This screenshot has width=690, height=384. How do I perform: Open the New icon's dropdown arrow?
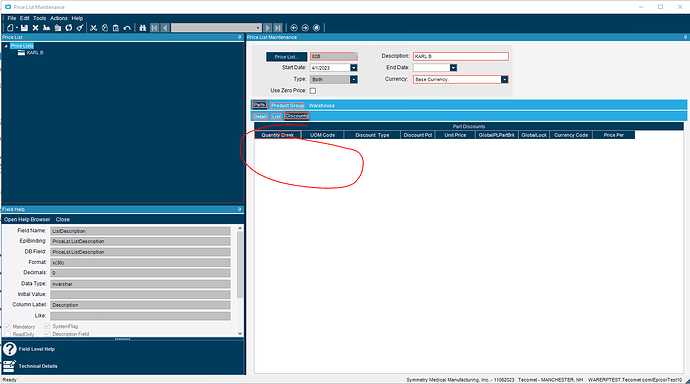coord(17,28)
